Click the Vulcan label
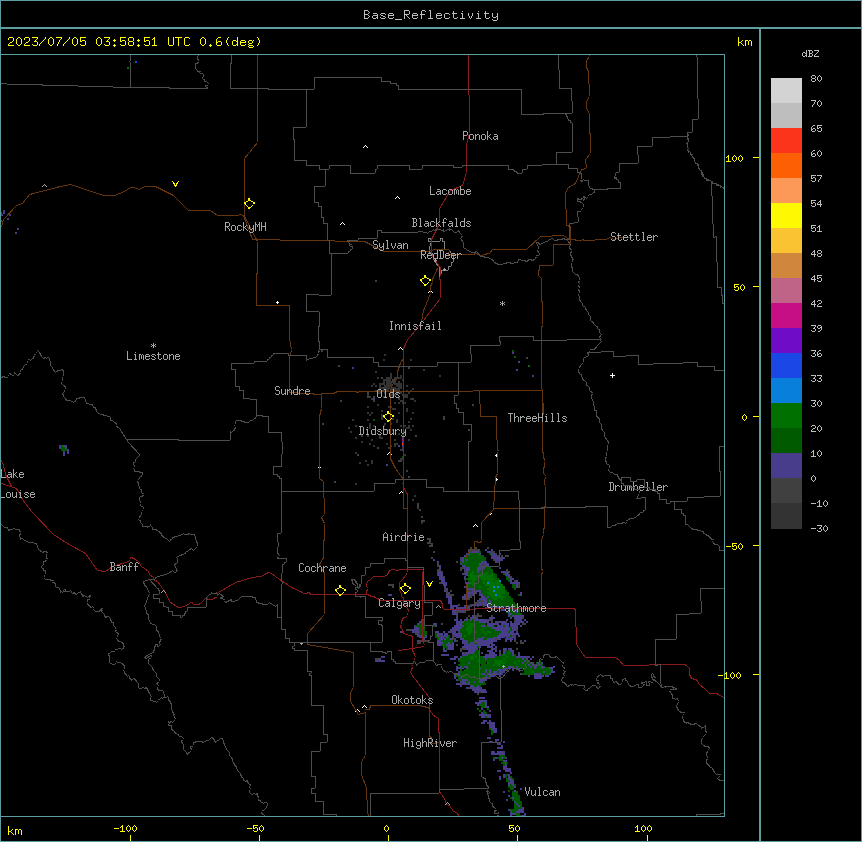Image resolution: width=862 pixels, height=842 pixels. 542,792
